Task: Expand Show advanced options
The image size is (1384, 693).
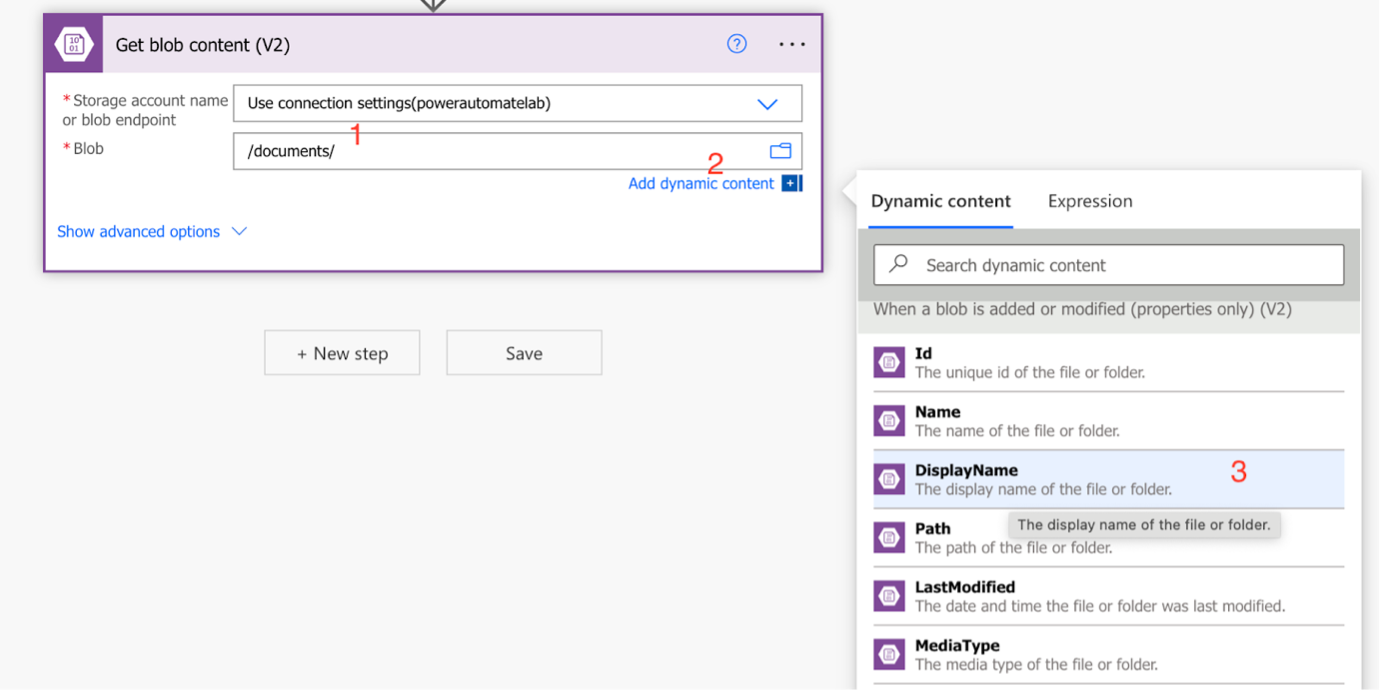Action: [137, 231]
